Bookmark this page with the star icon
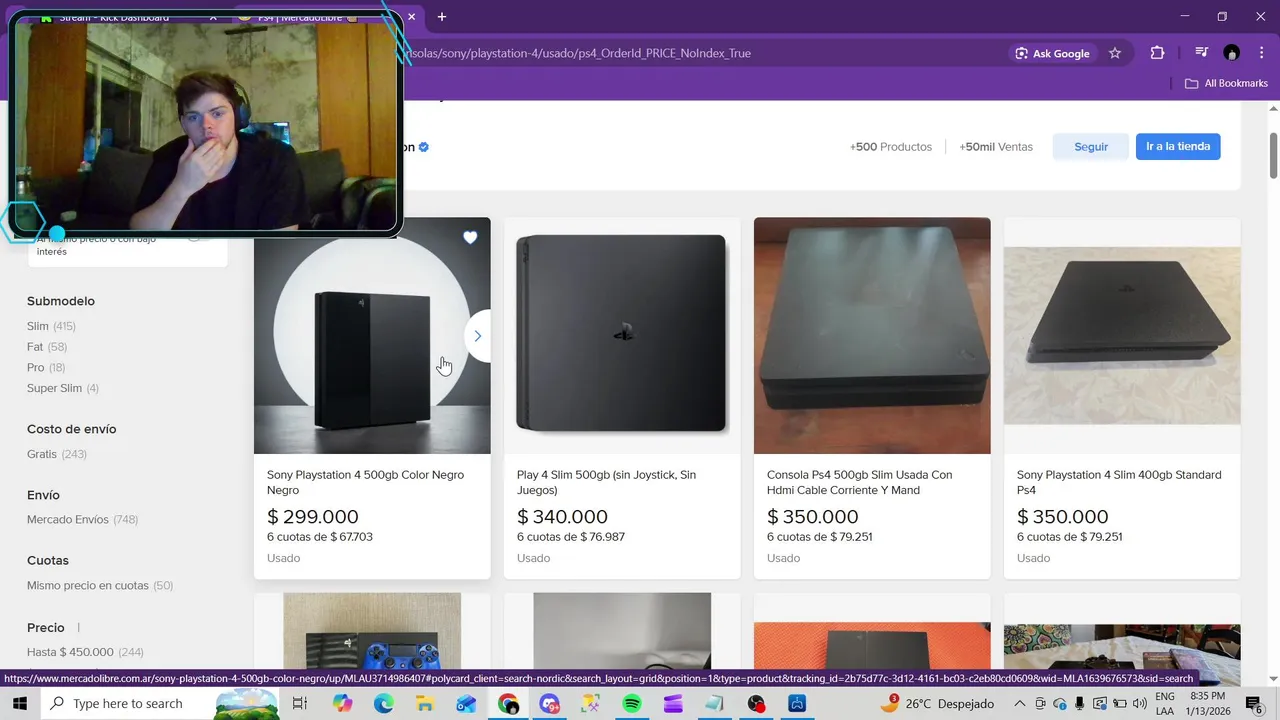The image size is (1280, 720). coord(1115,53)
